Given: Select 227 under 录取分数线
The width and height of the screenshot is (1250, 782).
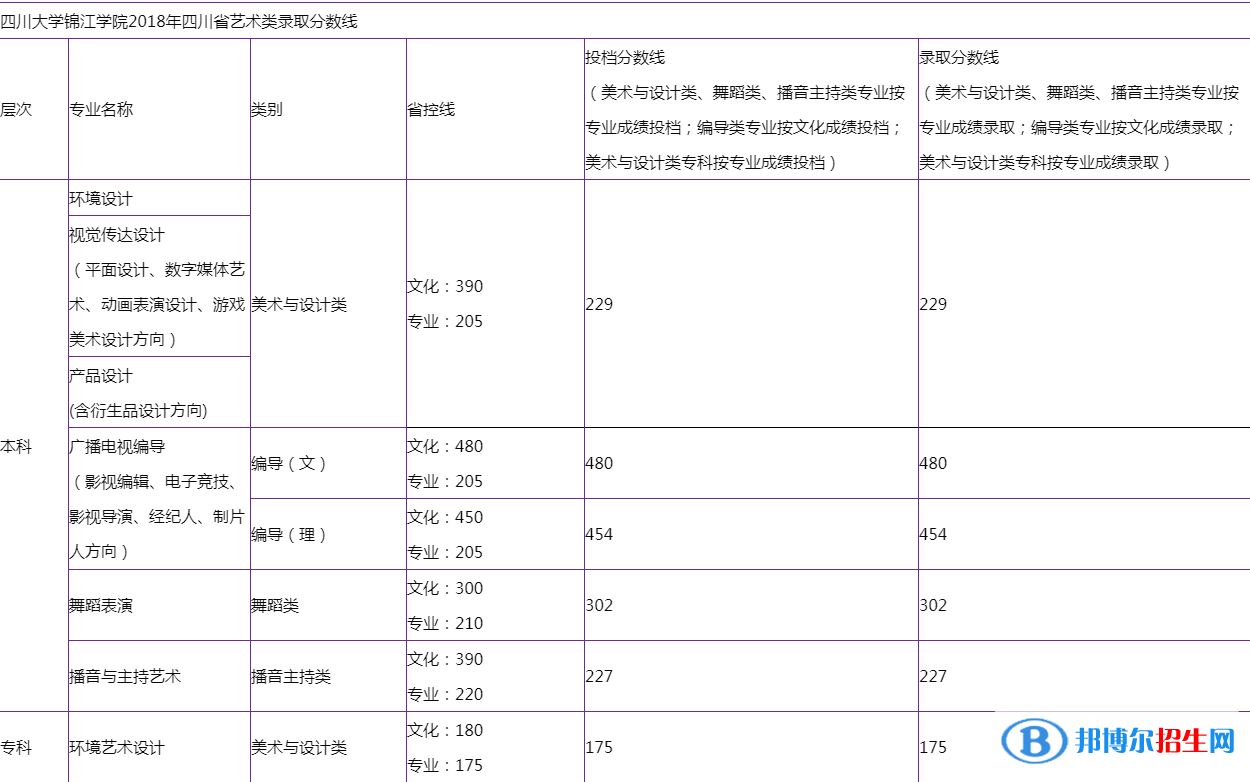Looking at the screenshot, I should click(x=933, y=676).
